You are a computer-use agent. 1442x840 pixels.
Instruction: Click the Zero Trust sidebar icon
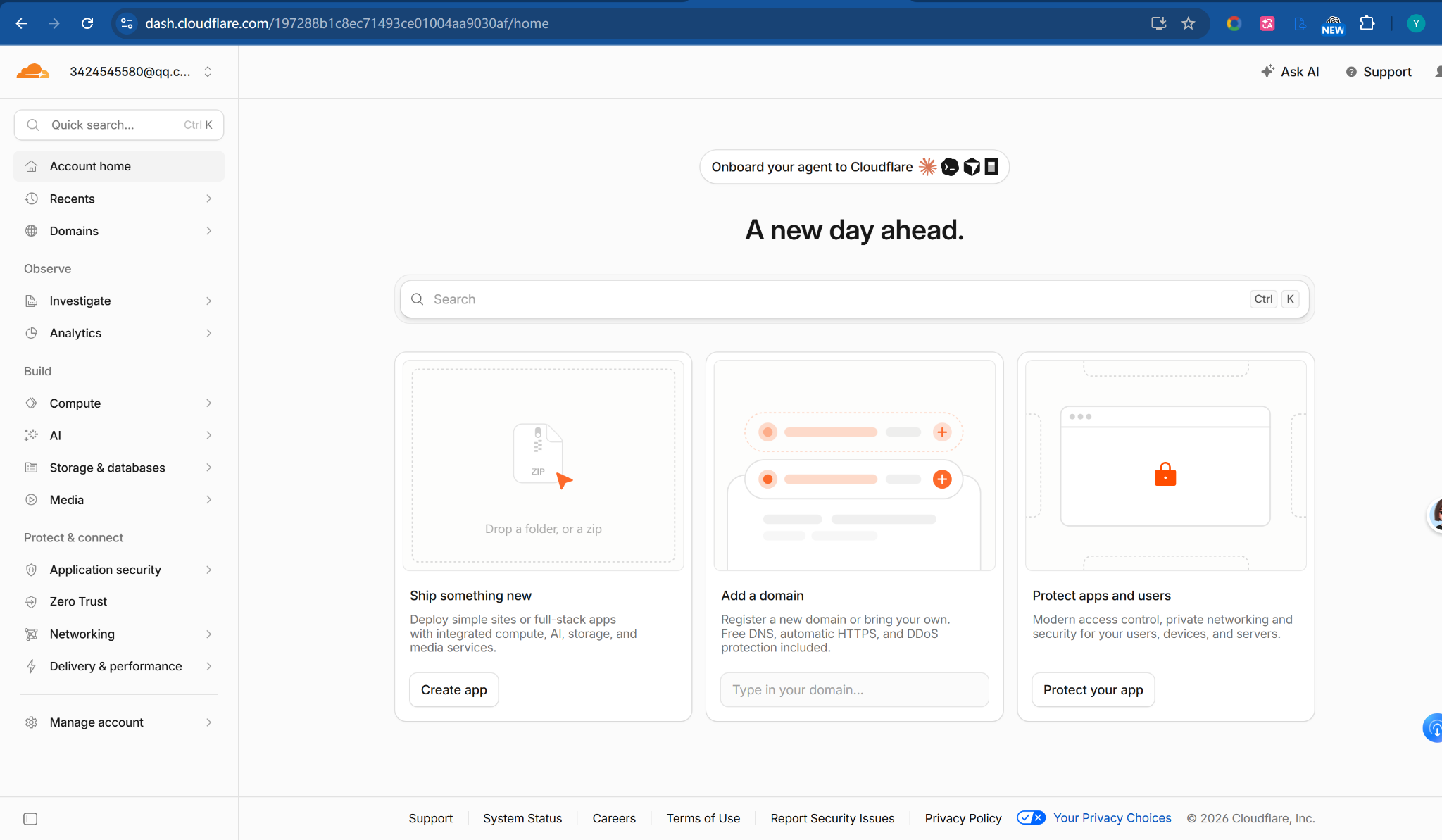pyautogui.click(x=31, y=601)
